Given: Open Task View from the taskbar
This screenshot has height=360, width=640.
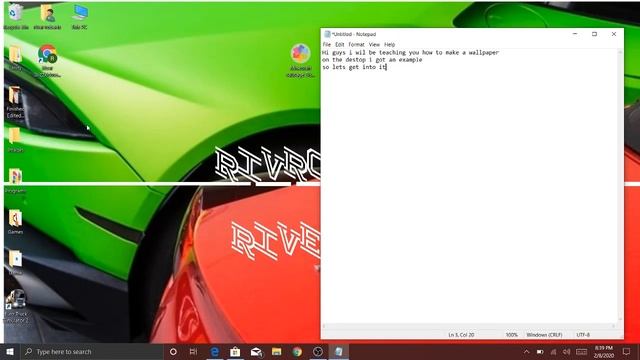Looking at the screenshot, I should [193, 351].
